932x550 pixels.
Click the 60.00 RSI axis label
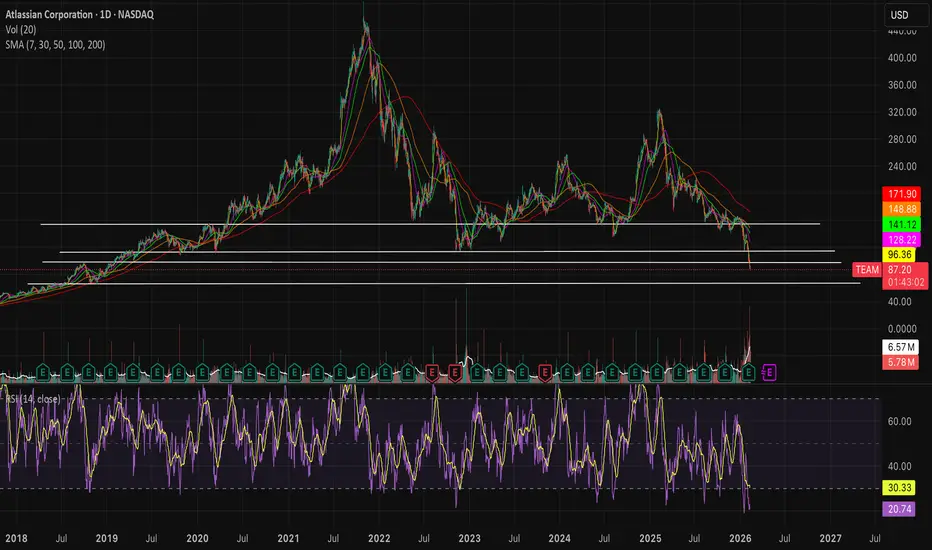899,421
